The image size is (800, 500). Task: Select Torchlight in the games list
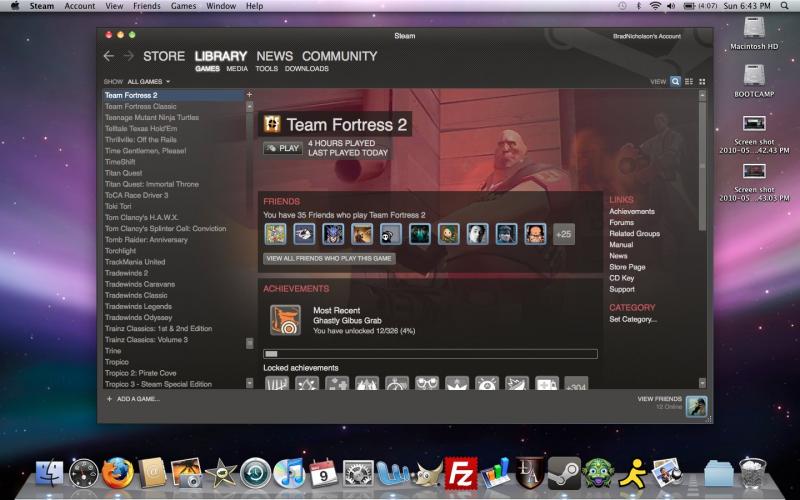pos(120,251)
